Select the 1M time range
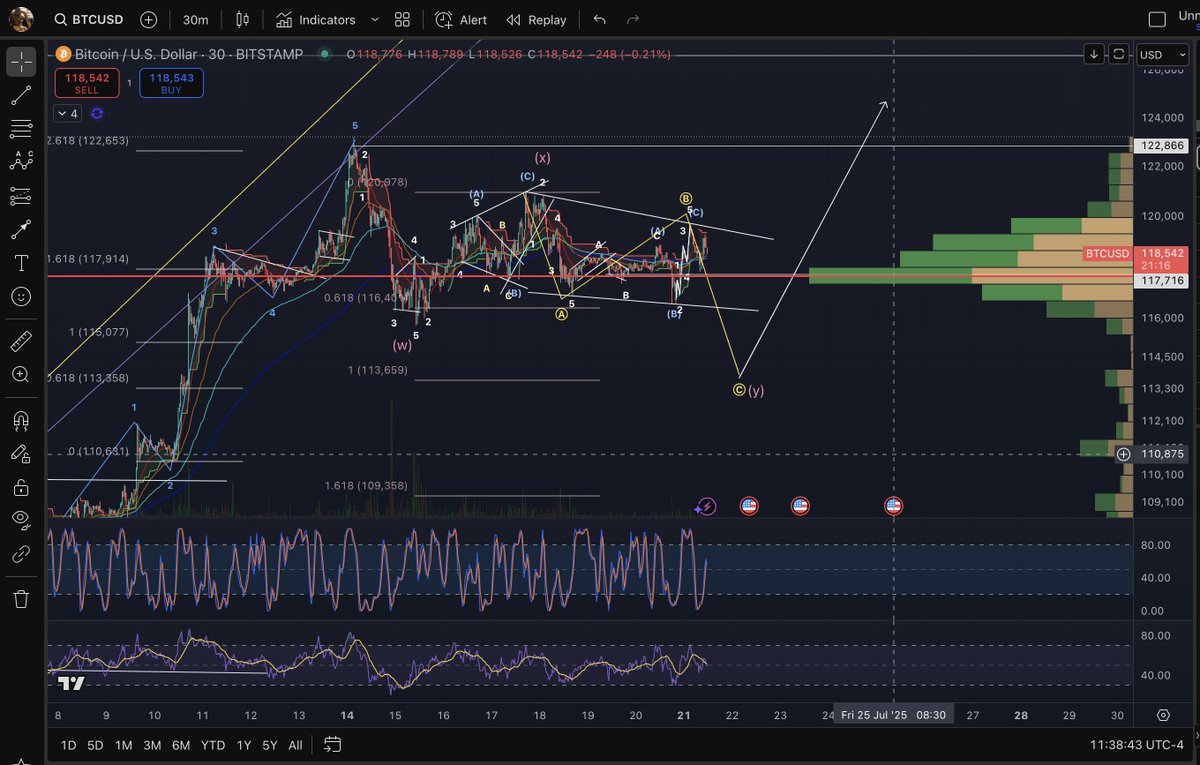Viewport: 1200px width, 765px height. click(123, 745)
